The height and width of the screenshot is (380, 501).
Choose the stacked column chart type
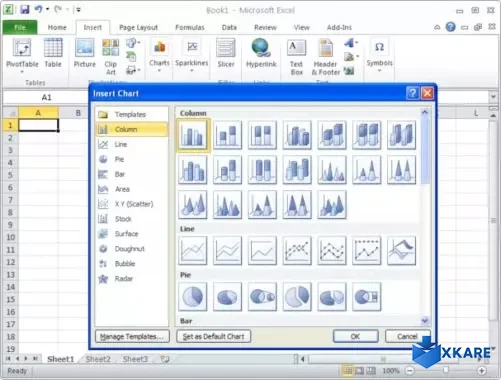tap(227, 135)
